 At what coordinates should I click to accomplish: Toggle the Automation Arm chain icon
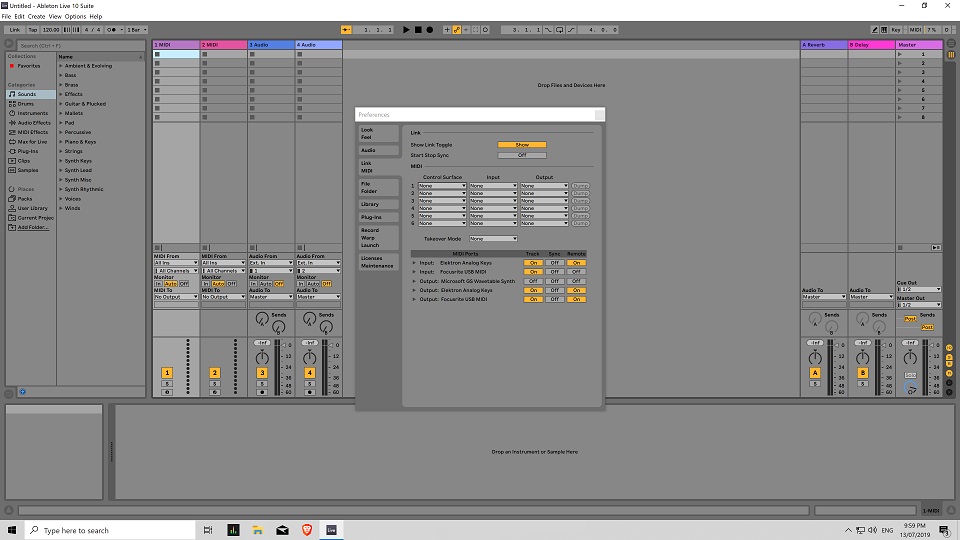coord(457,29)
